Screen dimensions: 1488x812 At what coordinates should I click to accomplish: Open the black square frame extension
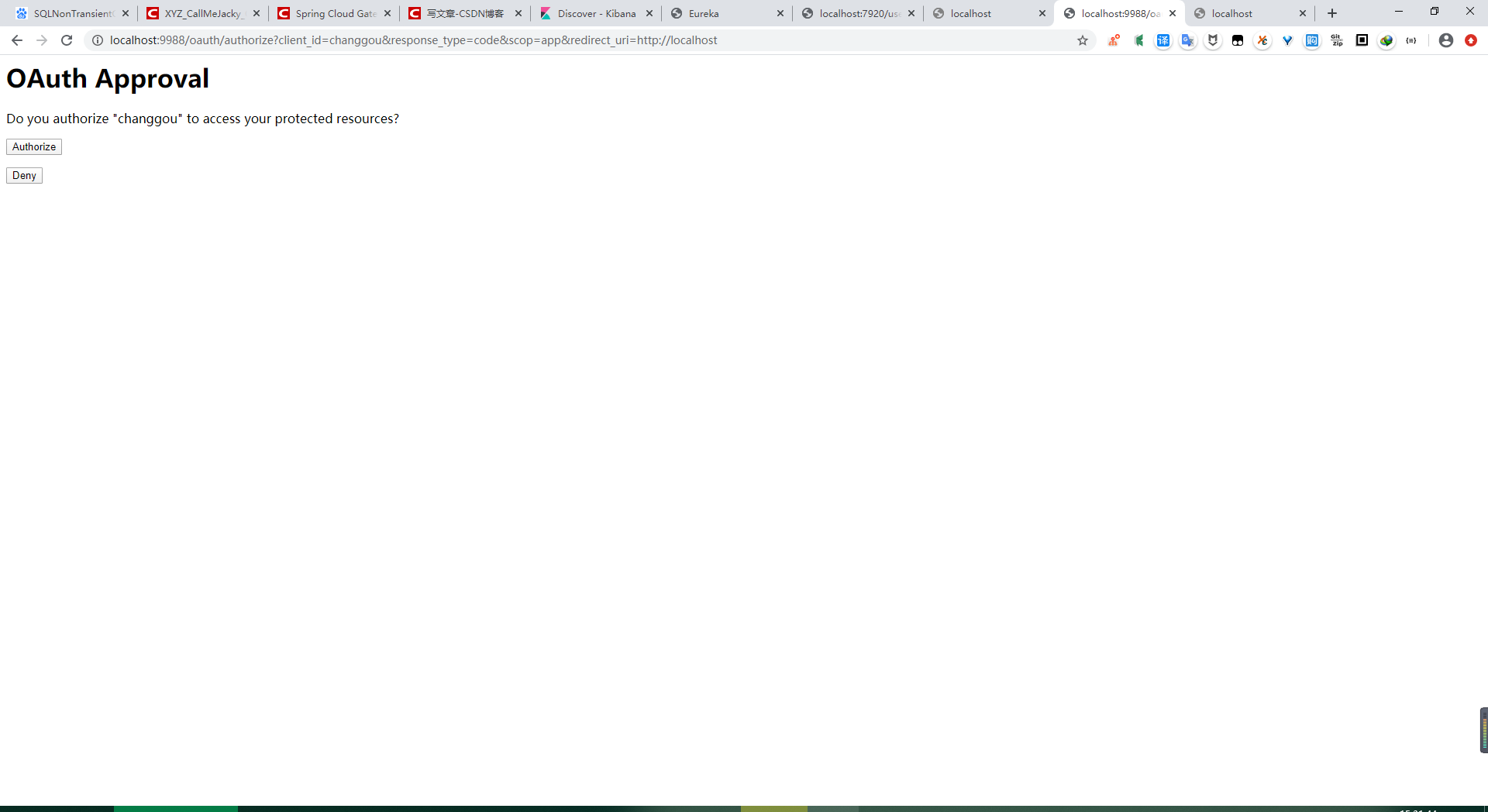(x=1362, y=40)
